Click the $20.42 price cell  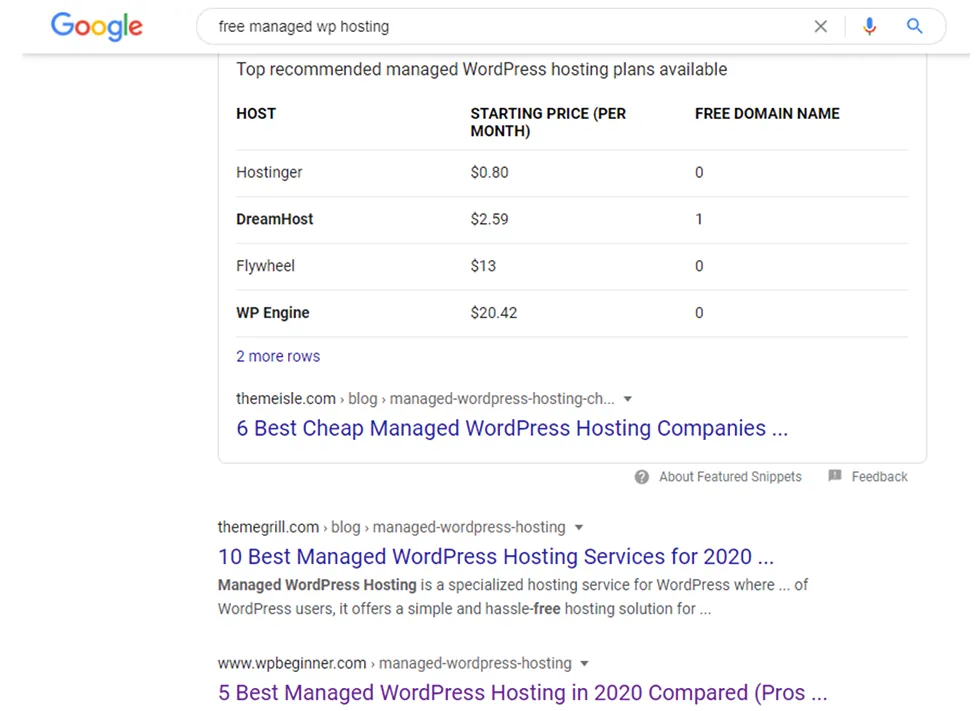494,313
